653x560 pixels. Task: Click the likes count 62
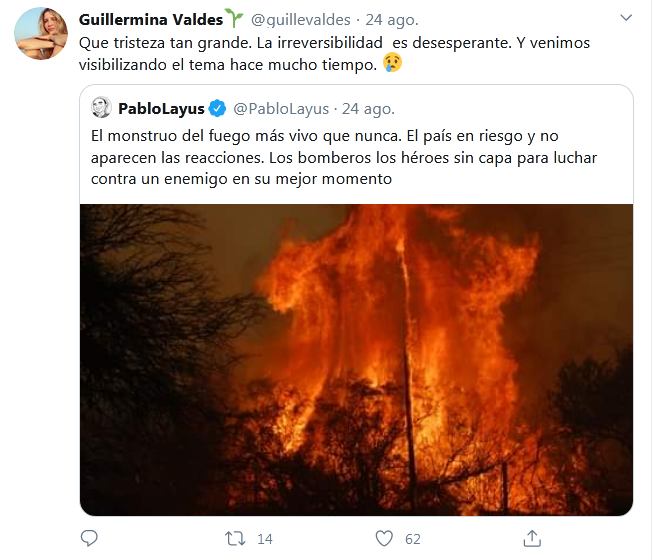(413, 539)
